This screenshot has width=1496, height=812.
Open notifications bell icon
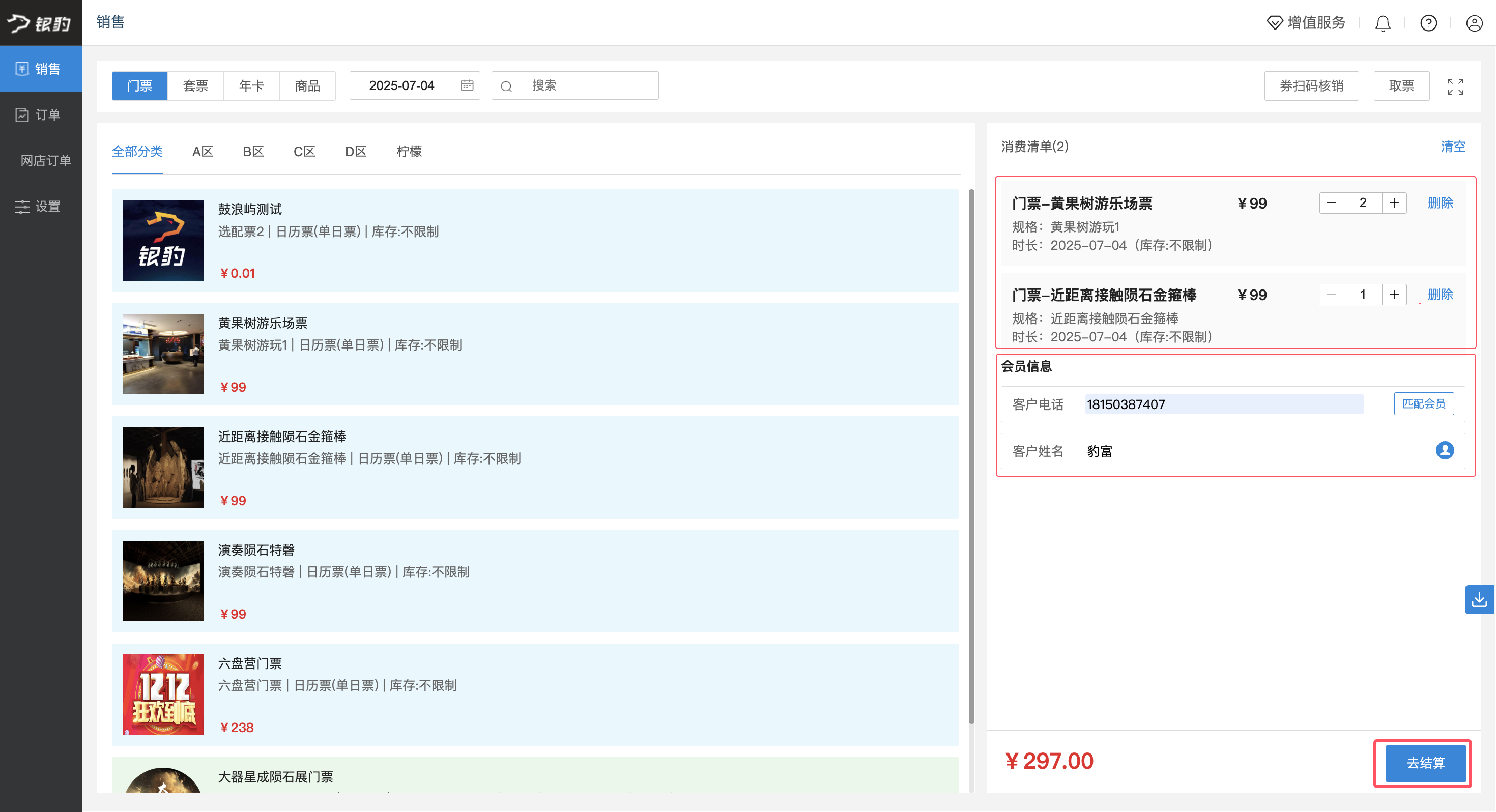point(1383,23)
